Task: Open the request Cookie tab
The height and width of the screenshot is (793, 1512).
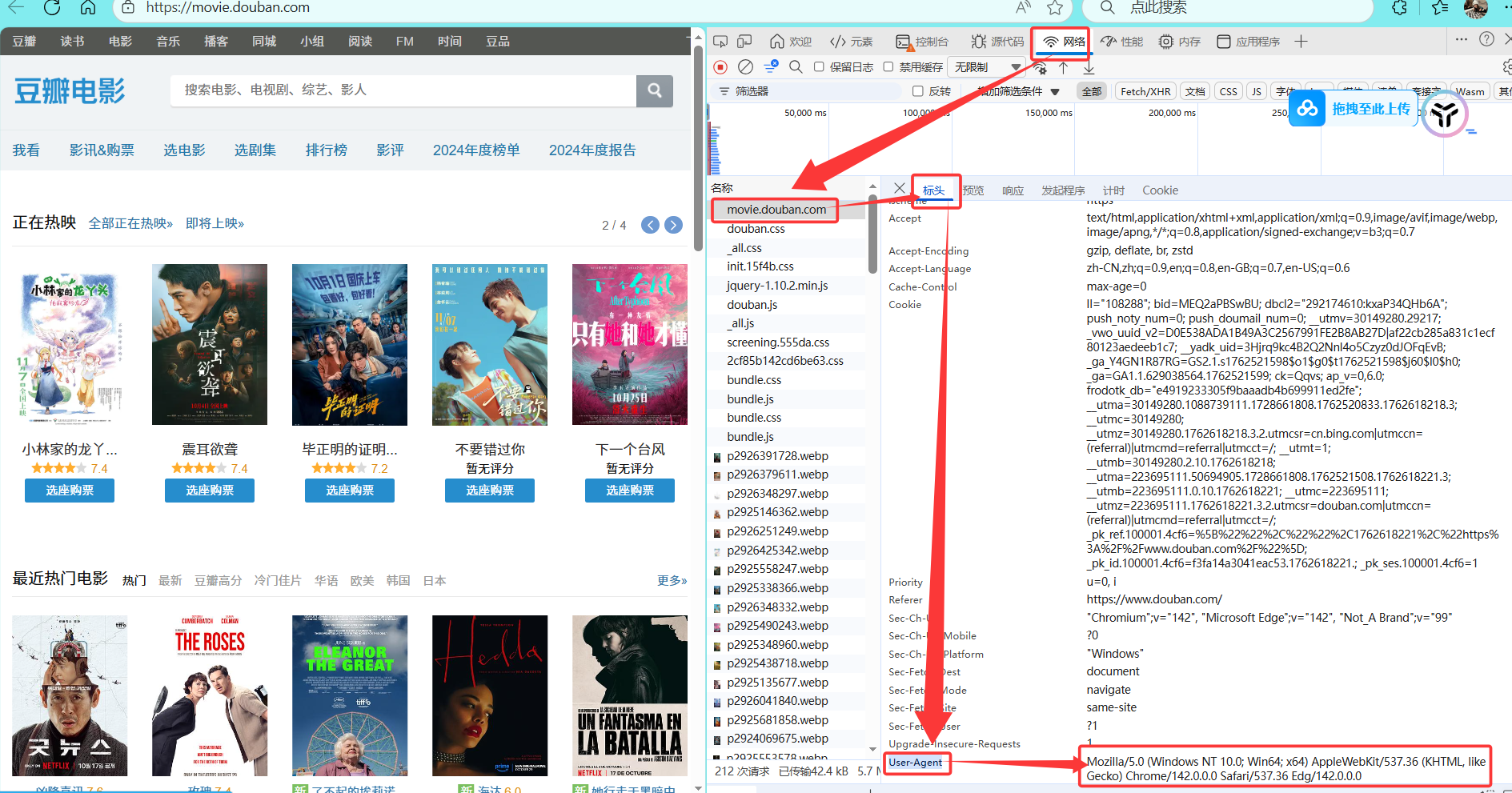Action: tap(1160, 190)
